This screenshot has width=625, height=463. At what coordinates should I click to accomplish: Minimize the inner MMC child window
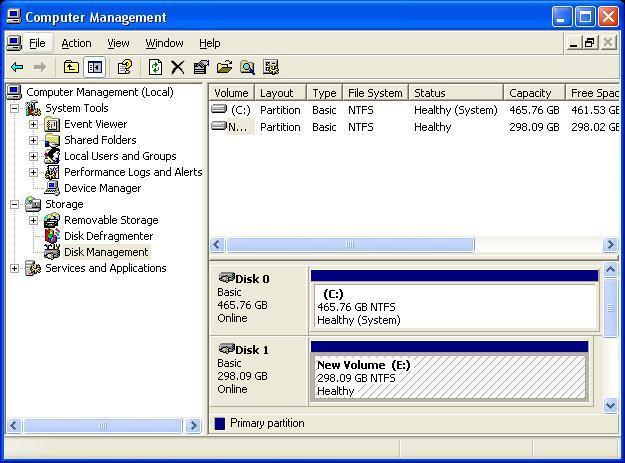coord(574,42)
